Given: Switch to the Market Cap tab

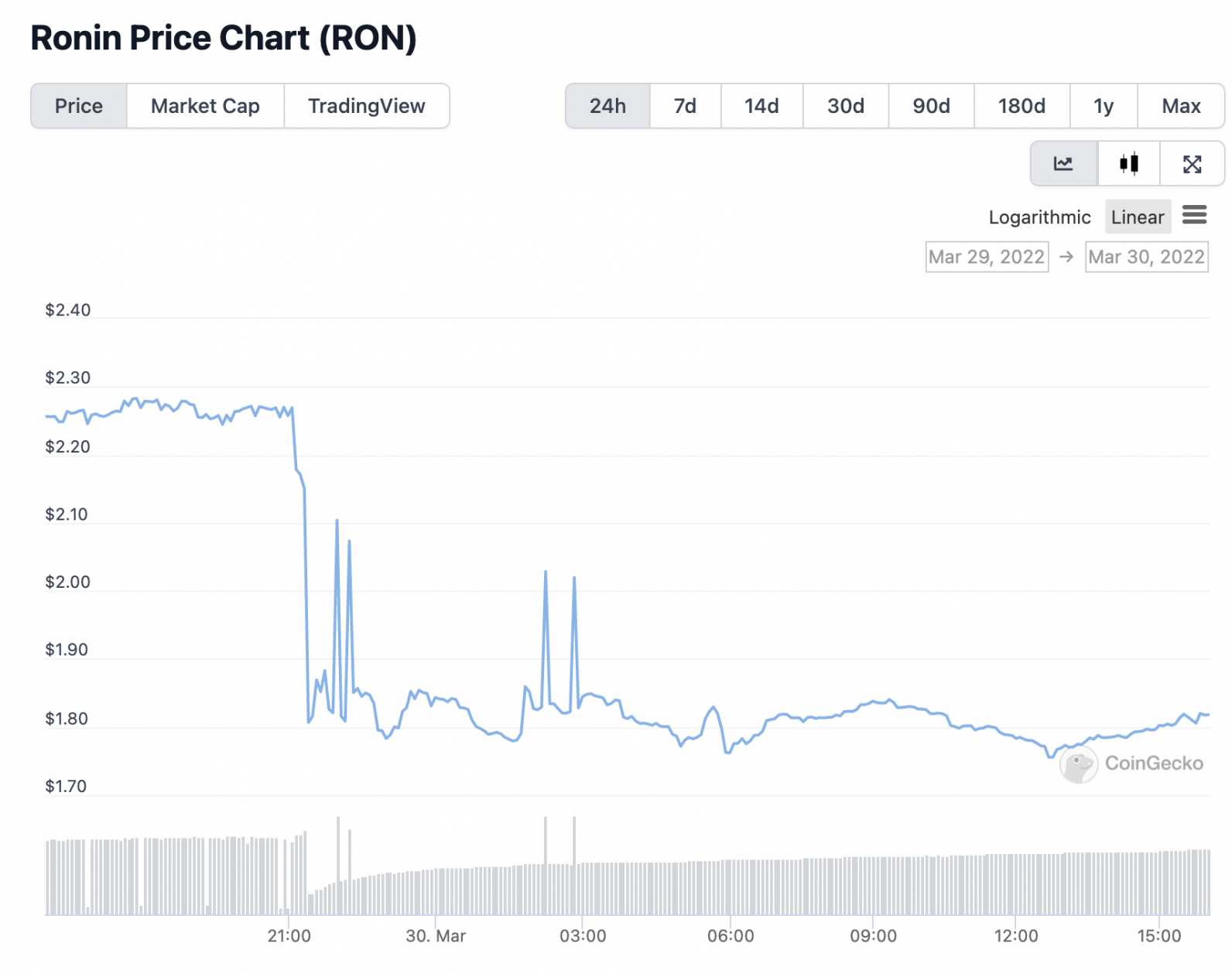Looking at the screenshot, I should (x=205, y=106).
